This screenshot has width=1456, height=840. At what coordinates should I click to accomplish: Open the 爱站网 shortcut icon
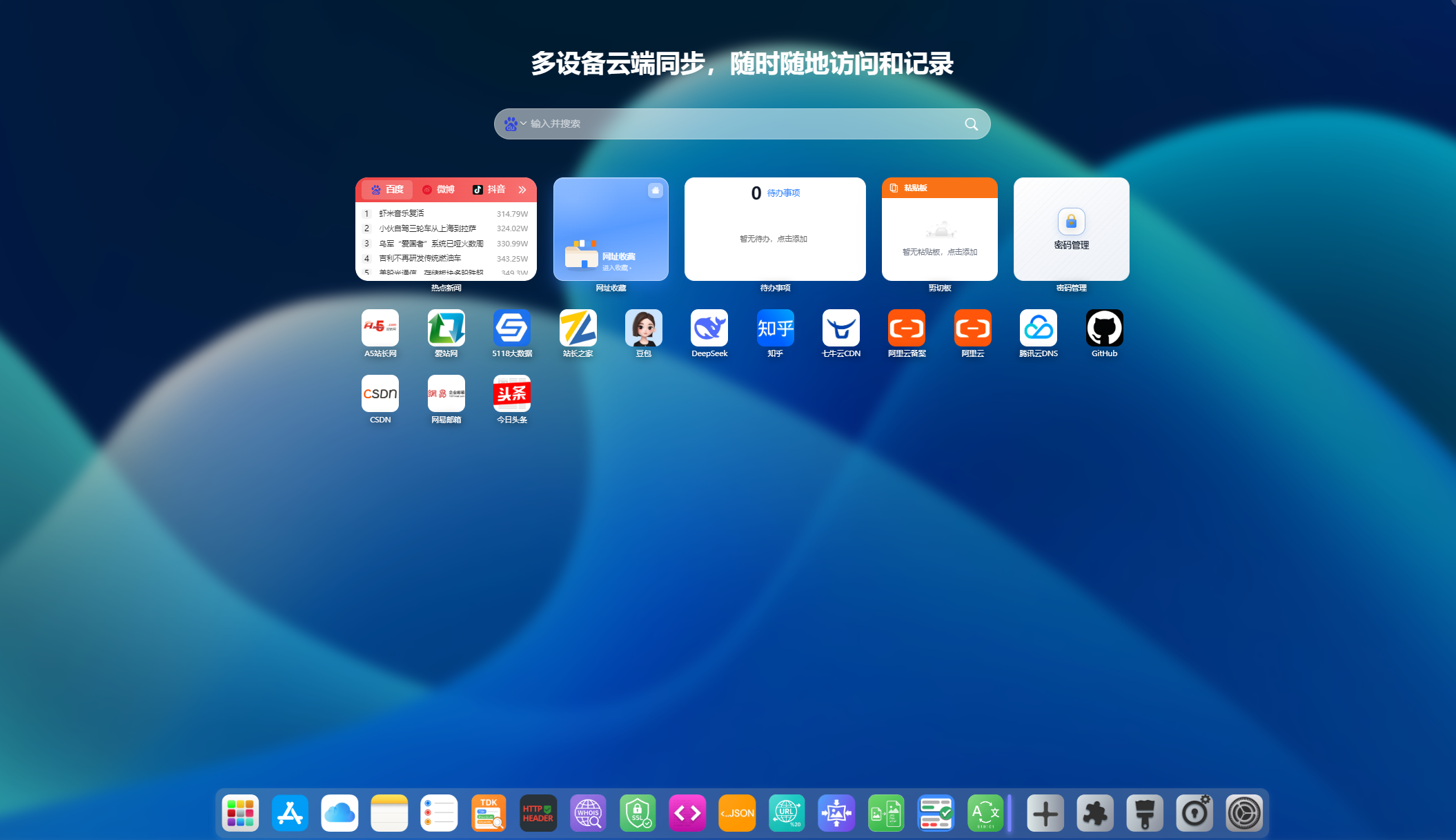pyautogui.click(x=446, y=328)
